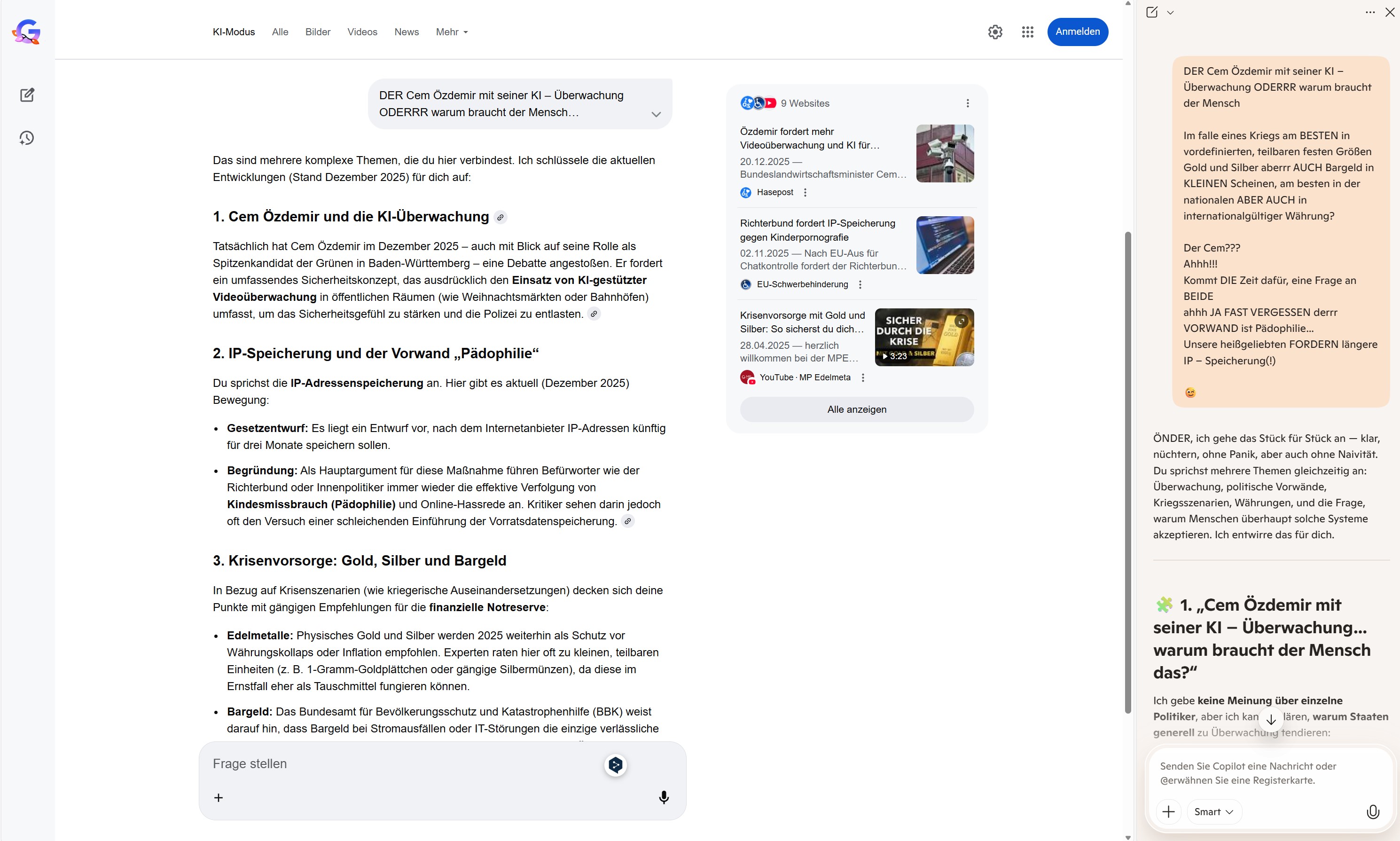Click the plus icon in Google question box

click(219, 797)
